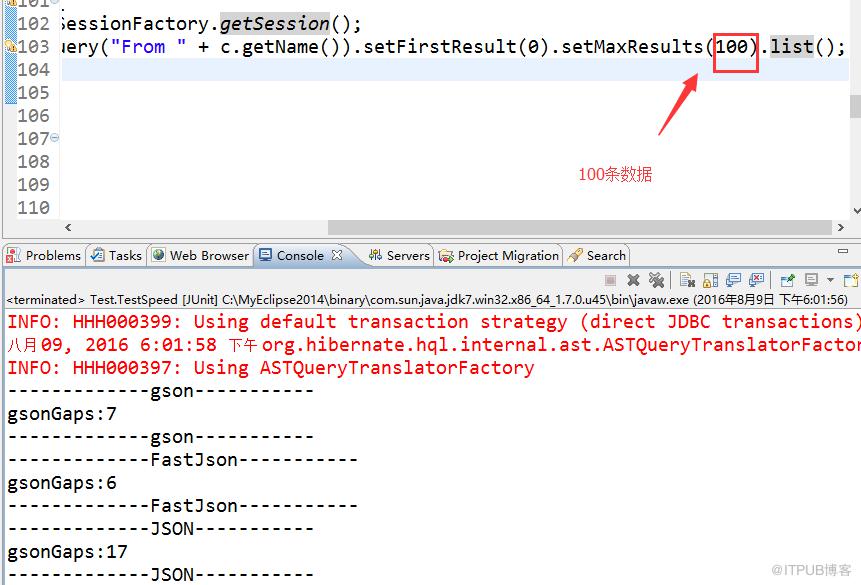Click the HHH000399 INFO log line

[434, 322]
